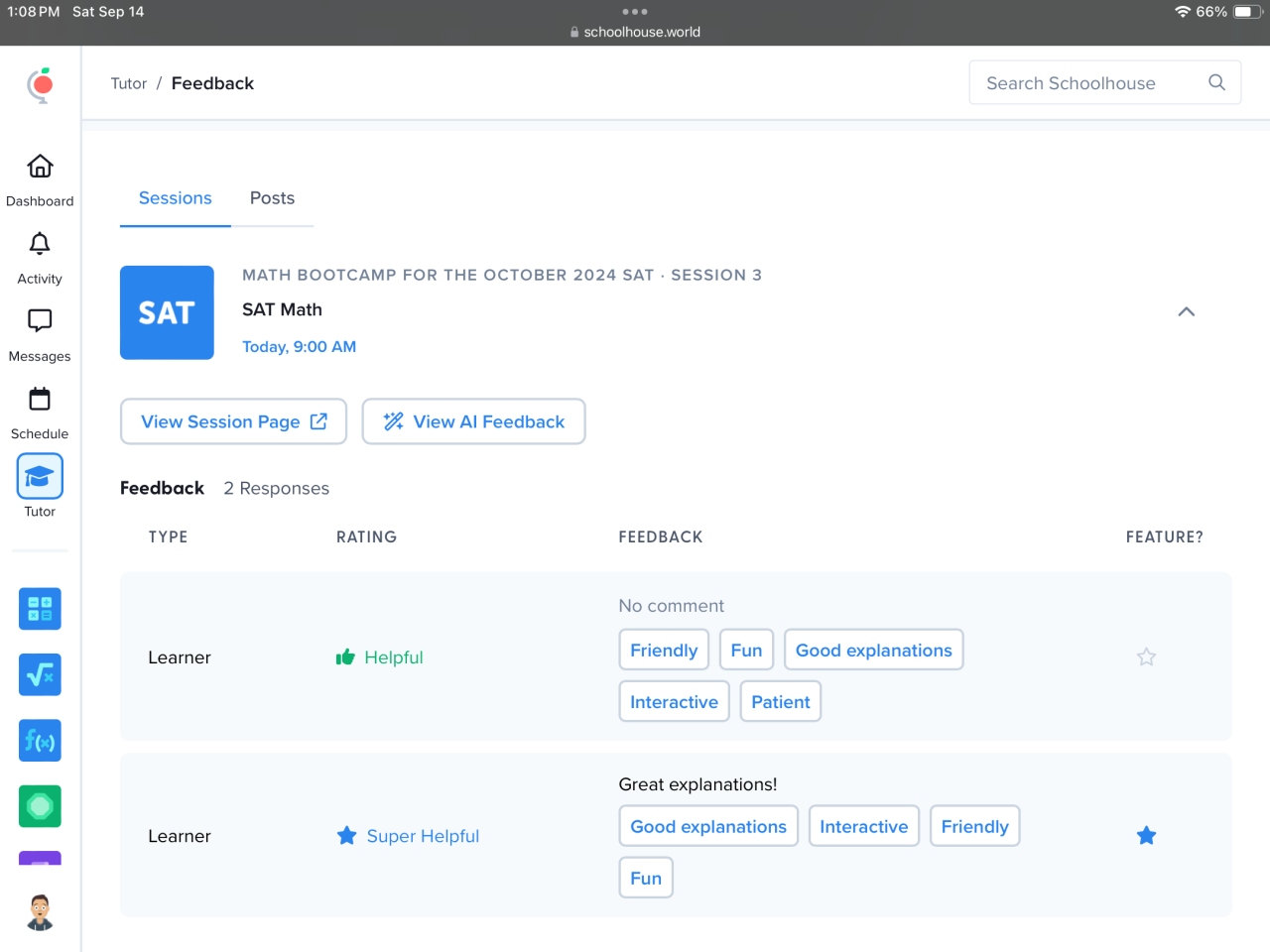Click the green Helpful rating
Image resolution: width=1270 pixels, height=952 pixels.
379,656
